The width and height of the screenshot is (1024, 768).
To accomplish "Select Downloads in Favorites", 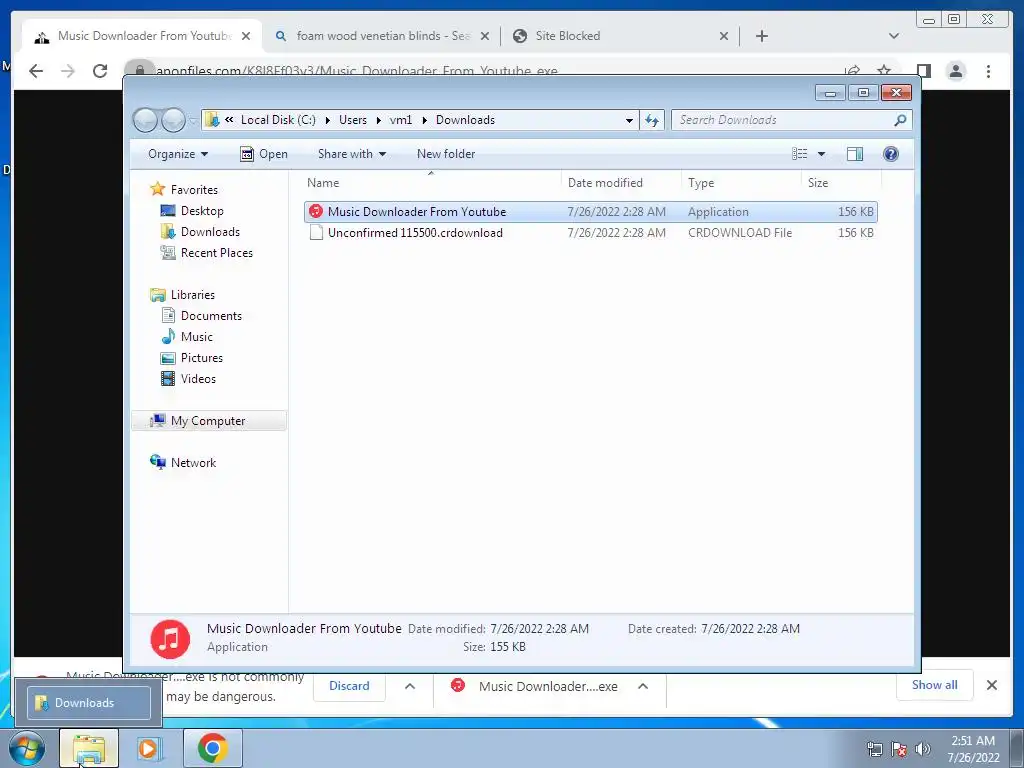I will (210, 232).
